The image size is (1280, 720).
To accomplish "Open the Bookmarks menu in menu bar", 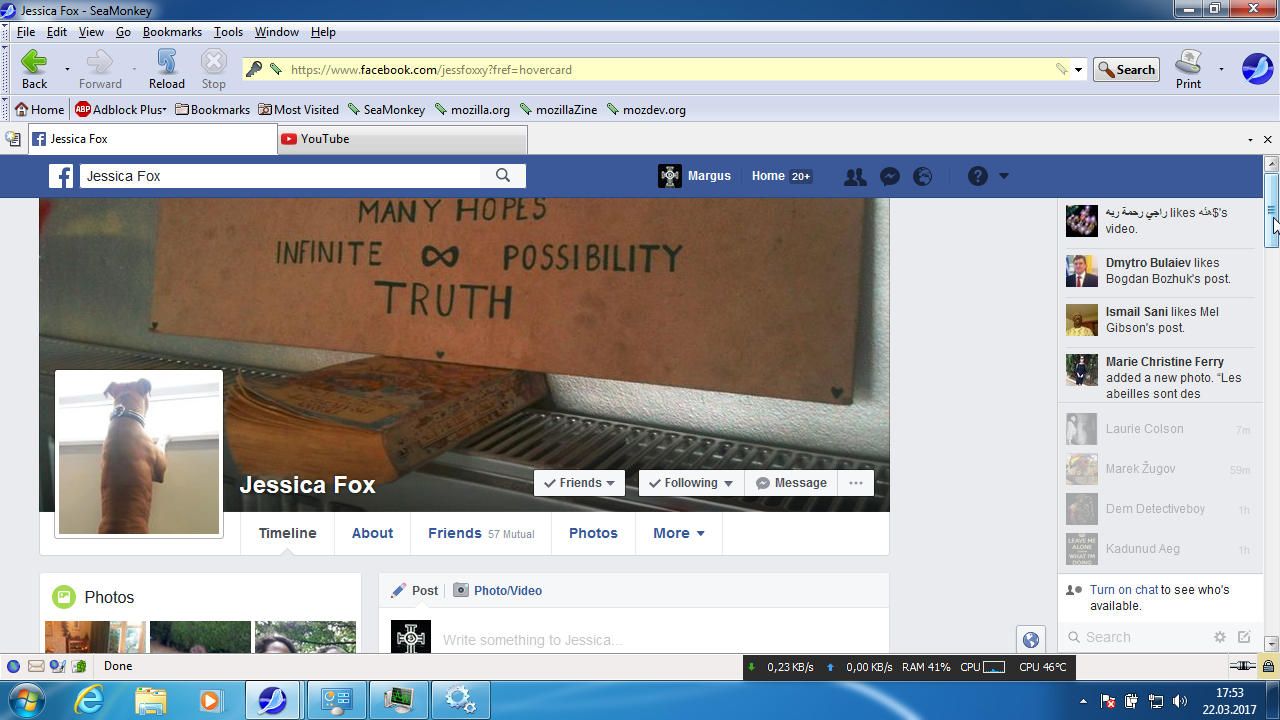I will (x=172, y=32).
